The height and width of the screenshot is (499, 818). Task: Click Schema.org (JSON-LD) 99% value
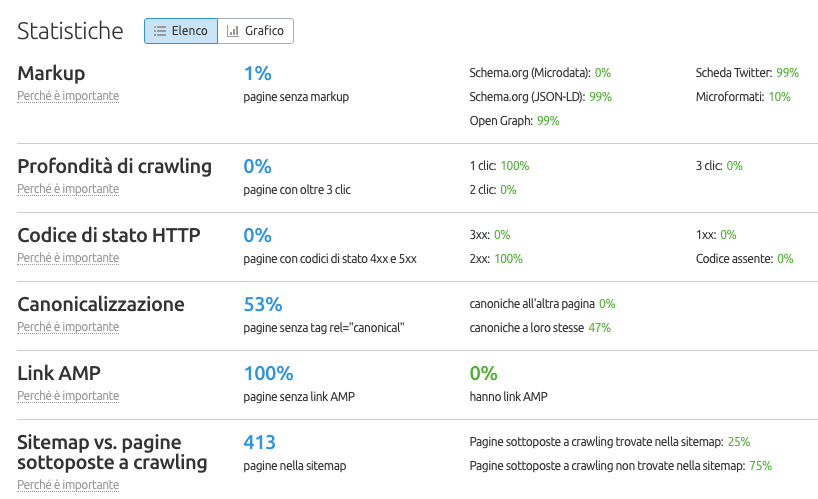tap(600, 97)
